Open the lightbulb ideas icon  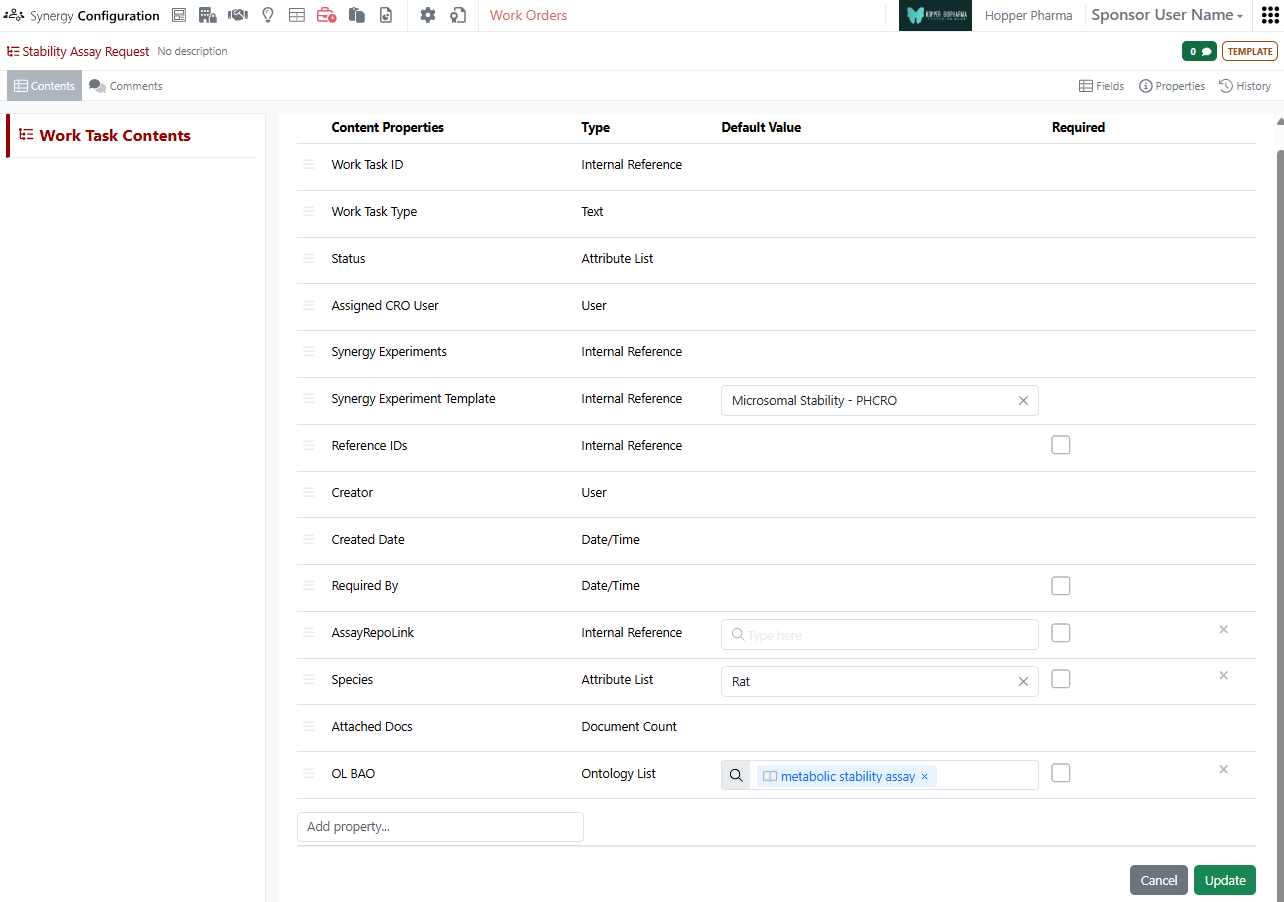pyautogui.click(x=267, y=15)
